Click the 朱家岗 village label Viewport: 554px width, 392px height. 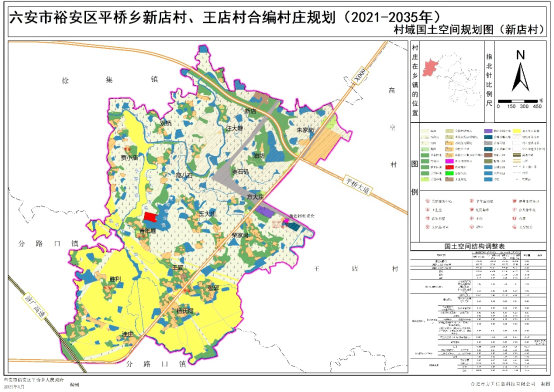point(305,130)
